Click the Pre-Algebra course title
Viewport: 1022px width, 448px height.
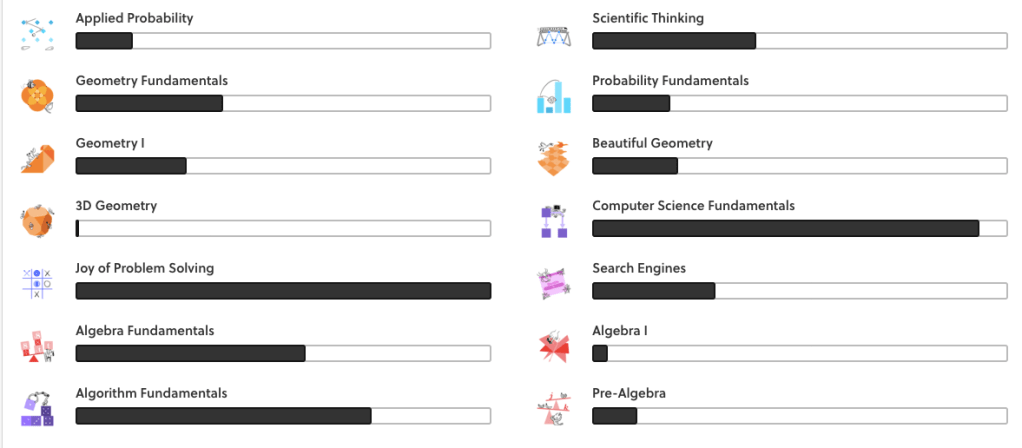pos(629,393)
